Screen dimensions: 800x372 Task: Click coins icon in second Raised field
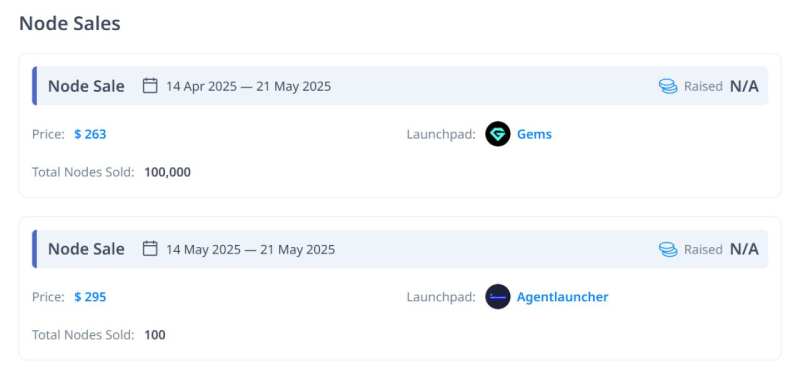(668, 249)
